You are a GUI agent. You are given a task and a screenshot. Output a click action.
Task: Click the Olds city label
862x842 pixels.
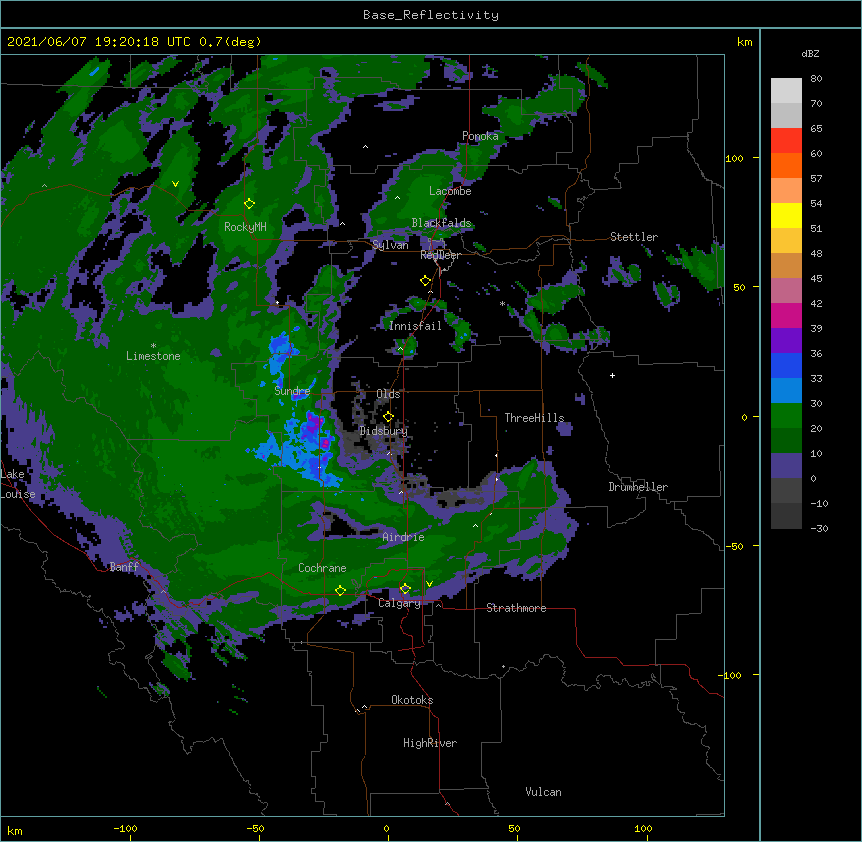[388, 394]
